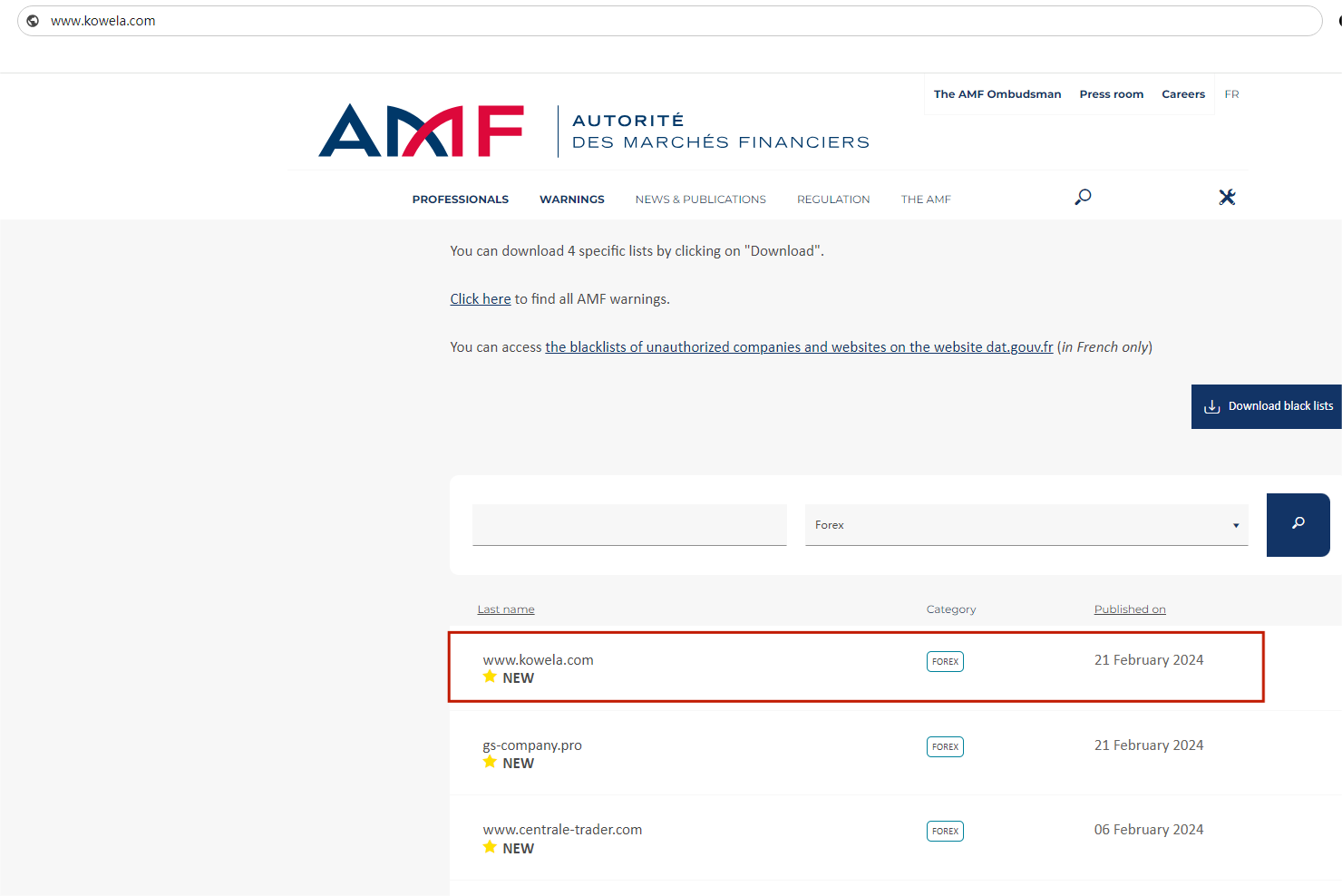Image resolution: width=1342 pixels, height=896 pixels.
Task: Click the globe icon in the address bar
Action: 33,21
